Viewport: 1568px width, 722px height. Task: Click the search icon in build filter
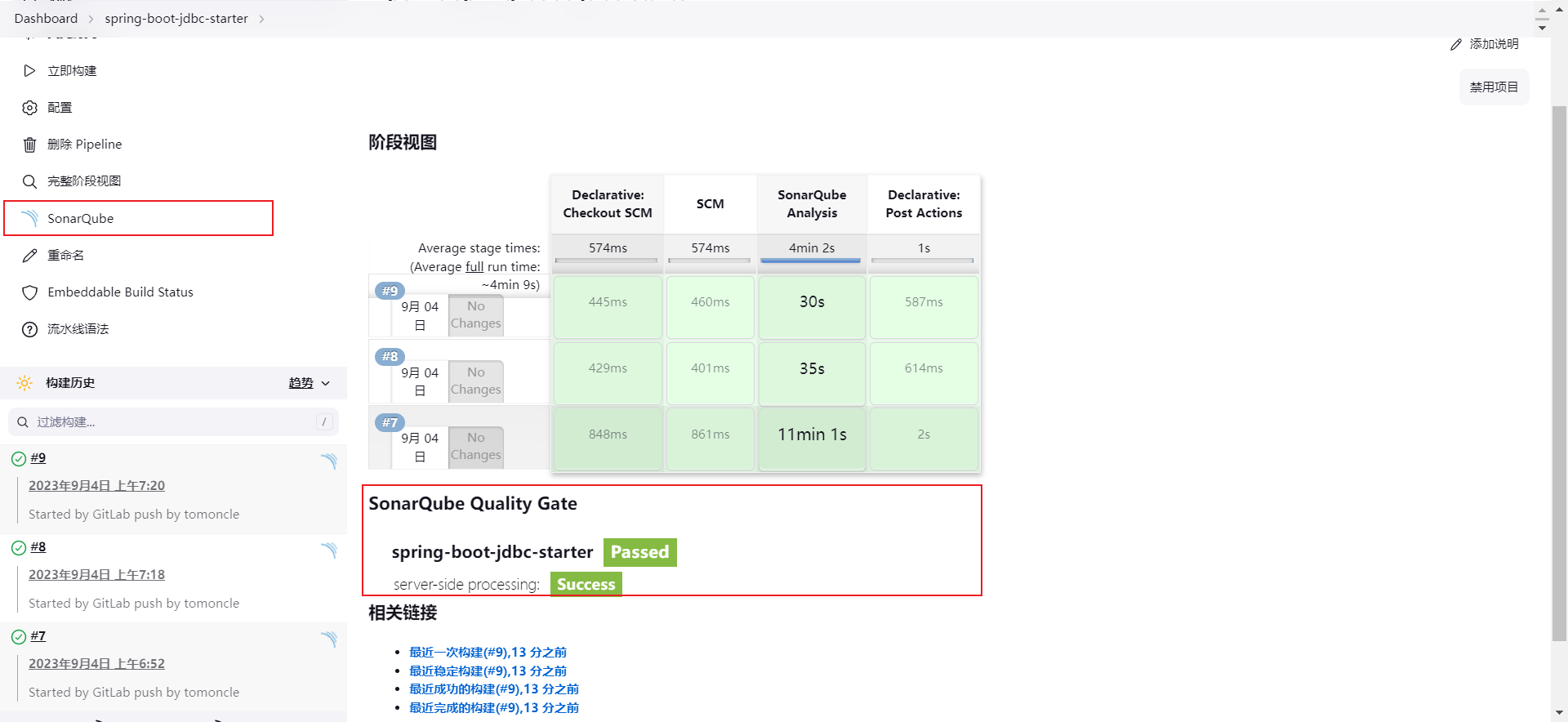pos(23,422)
